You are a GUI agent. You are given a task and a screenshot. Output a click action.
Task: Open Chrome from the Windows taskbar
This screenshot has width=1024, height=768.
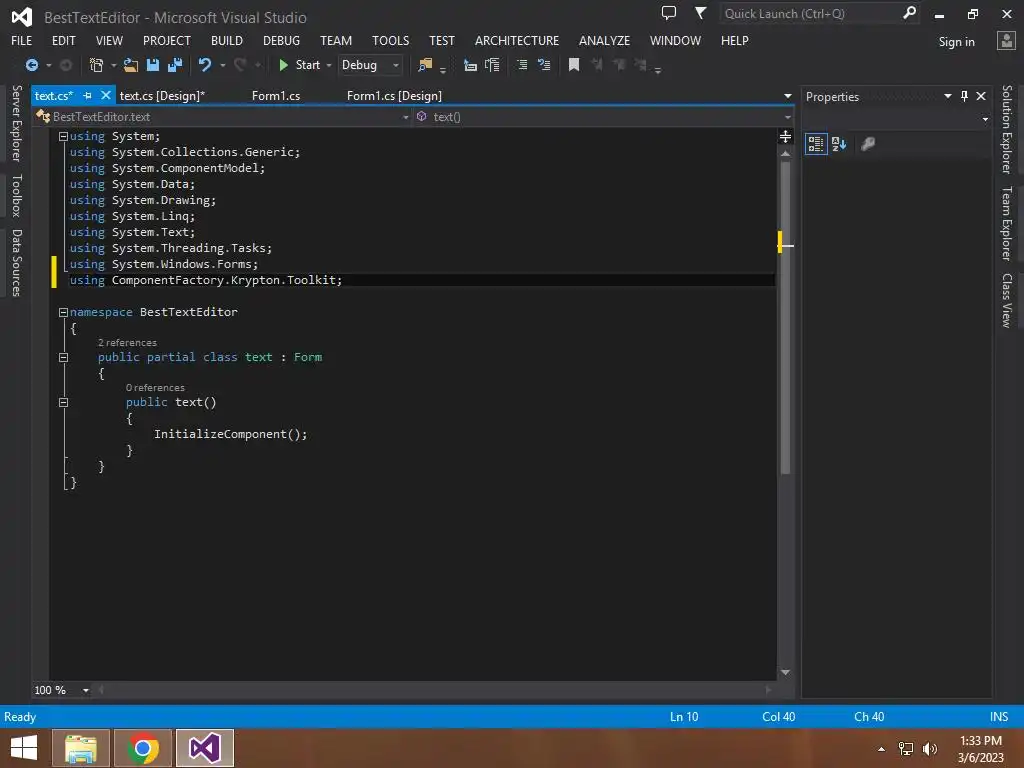143,748
